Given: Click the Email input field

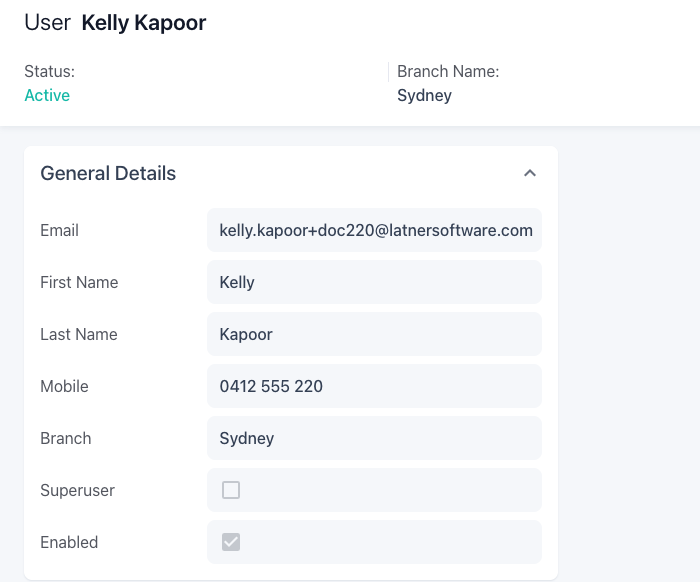Looking at the screenshot, I should pos(374,230).
